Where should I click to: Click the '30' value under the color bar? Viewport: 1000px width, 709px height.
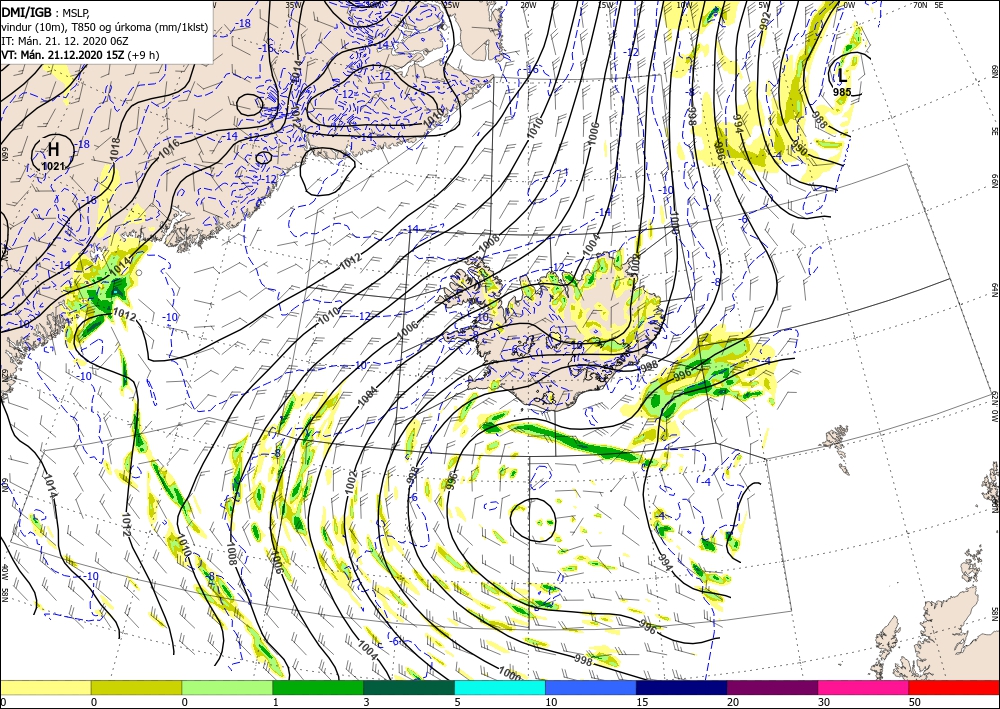click(824, 703)
